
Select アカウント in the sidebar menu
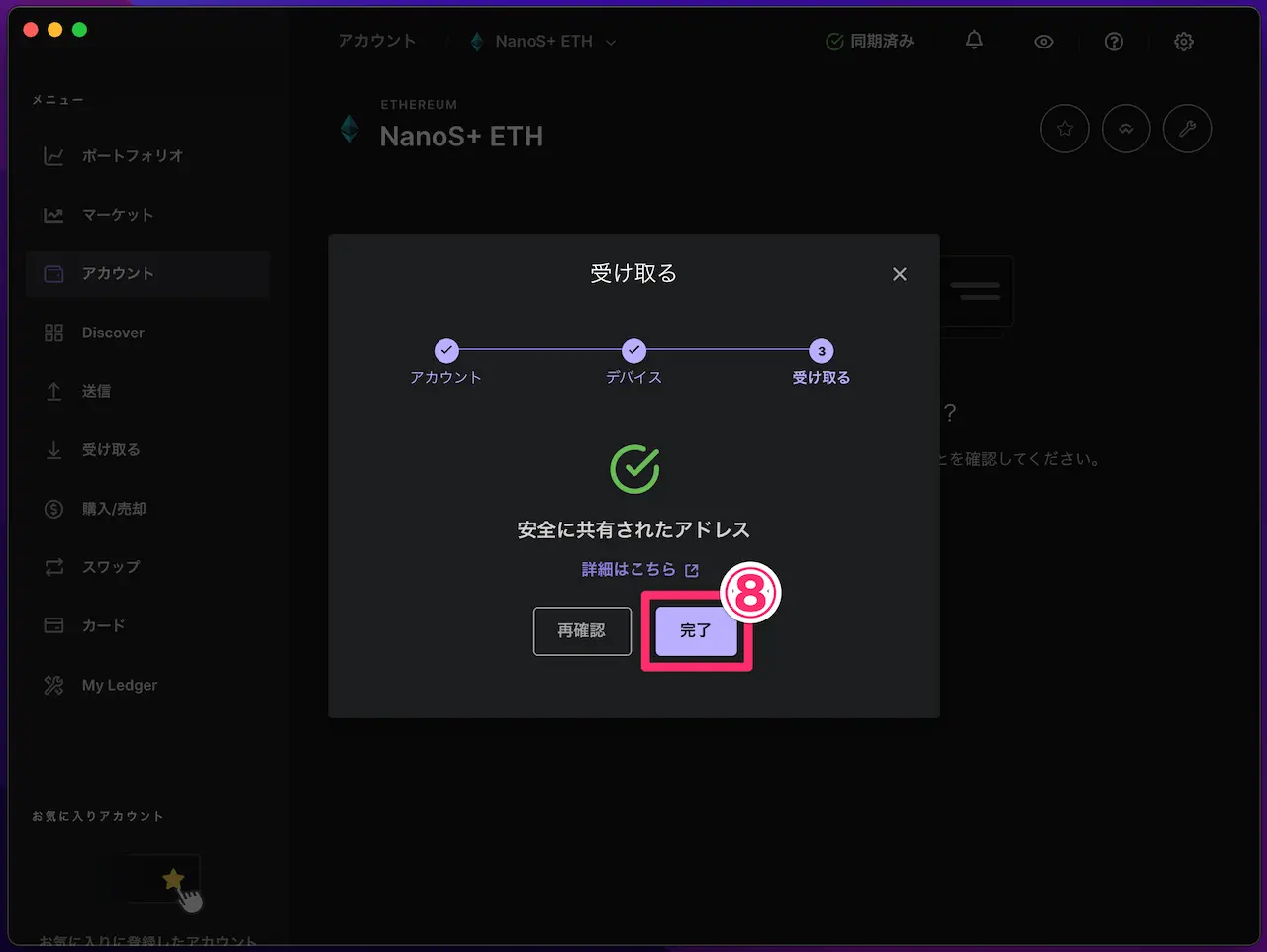point(147,274)
